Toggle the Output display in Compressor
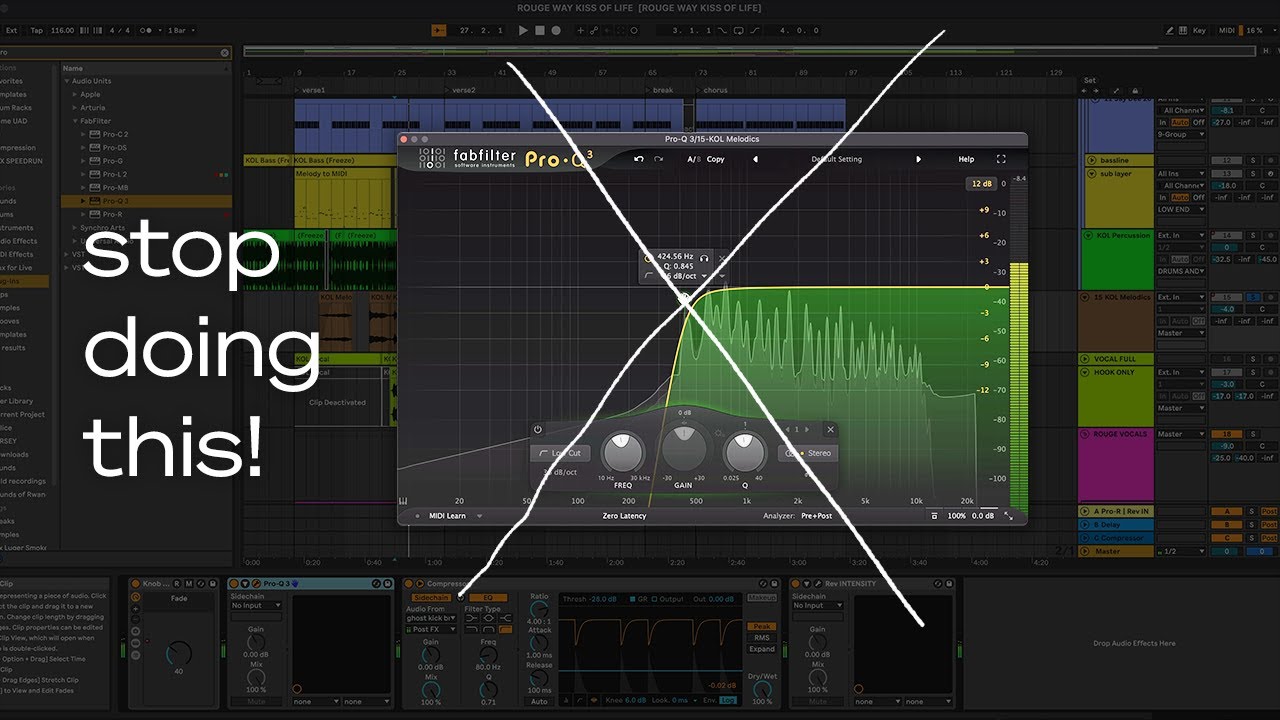 (x=670, y=599)
